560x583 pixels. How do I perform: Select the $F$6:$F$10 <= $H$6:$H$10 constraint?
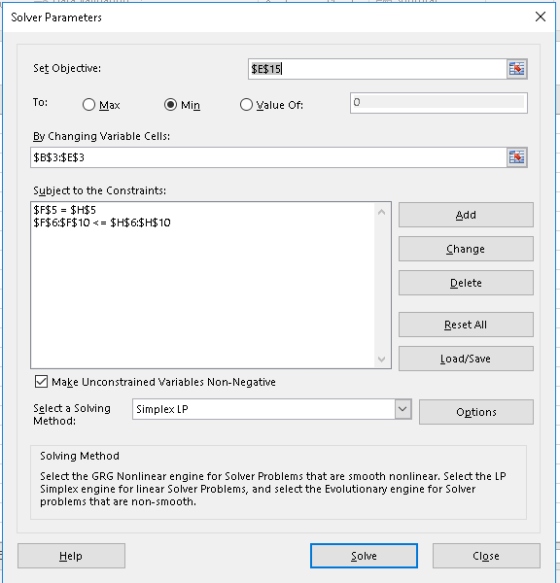pos(102,223)
